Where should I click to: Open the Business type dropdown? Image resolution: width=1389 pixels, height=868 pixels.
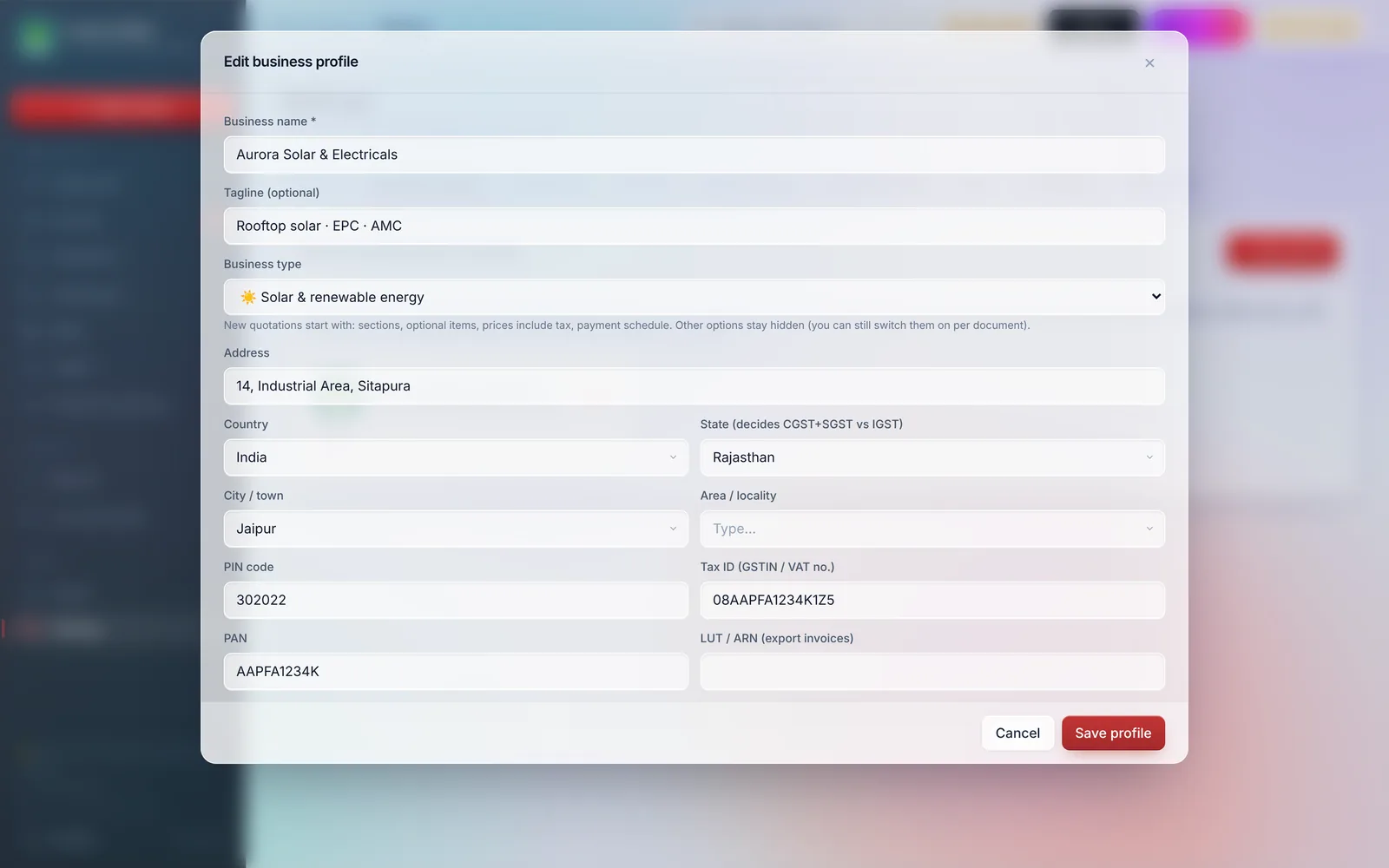(x=694, y=297)
